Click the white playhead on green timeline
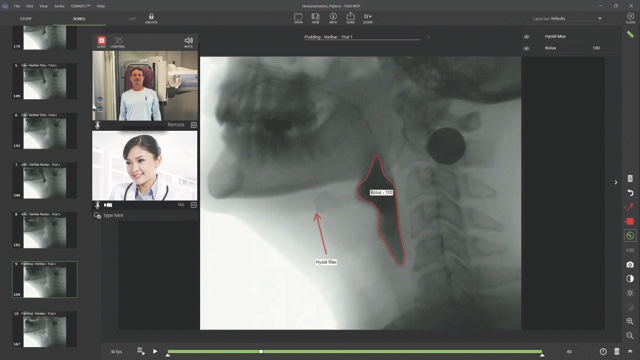640x360 pixels. pos(261,351)
